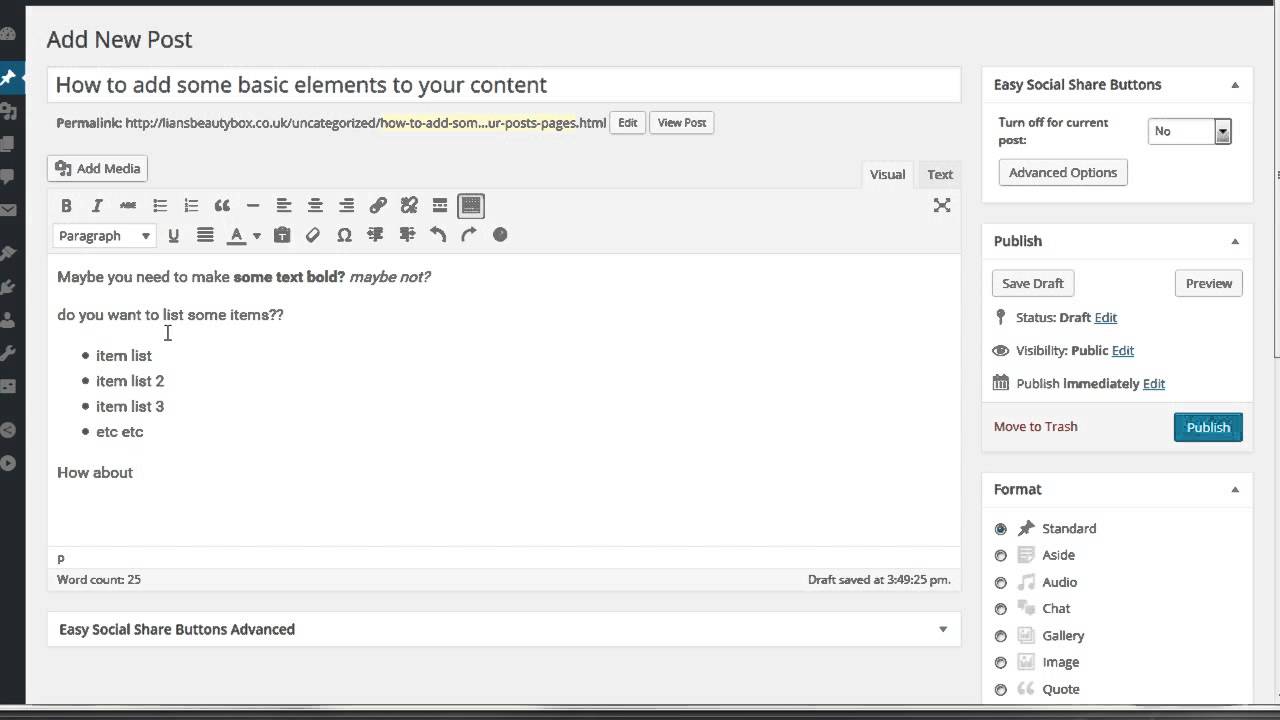Clear formatting with the eraser icon

click(313, 236)
